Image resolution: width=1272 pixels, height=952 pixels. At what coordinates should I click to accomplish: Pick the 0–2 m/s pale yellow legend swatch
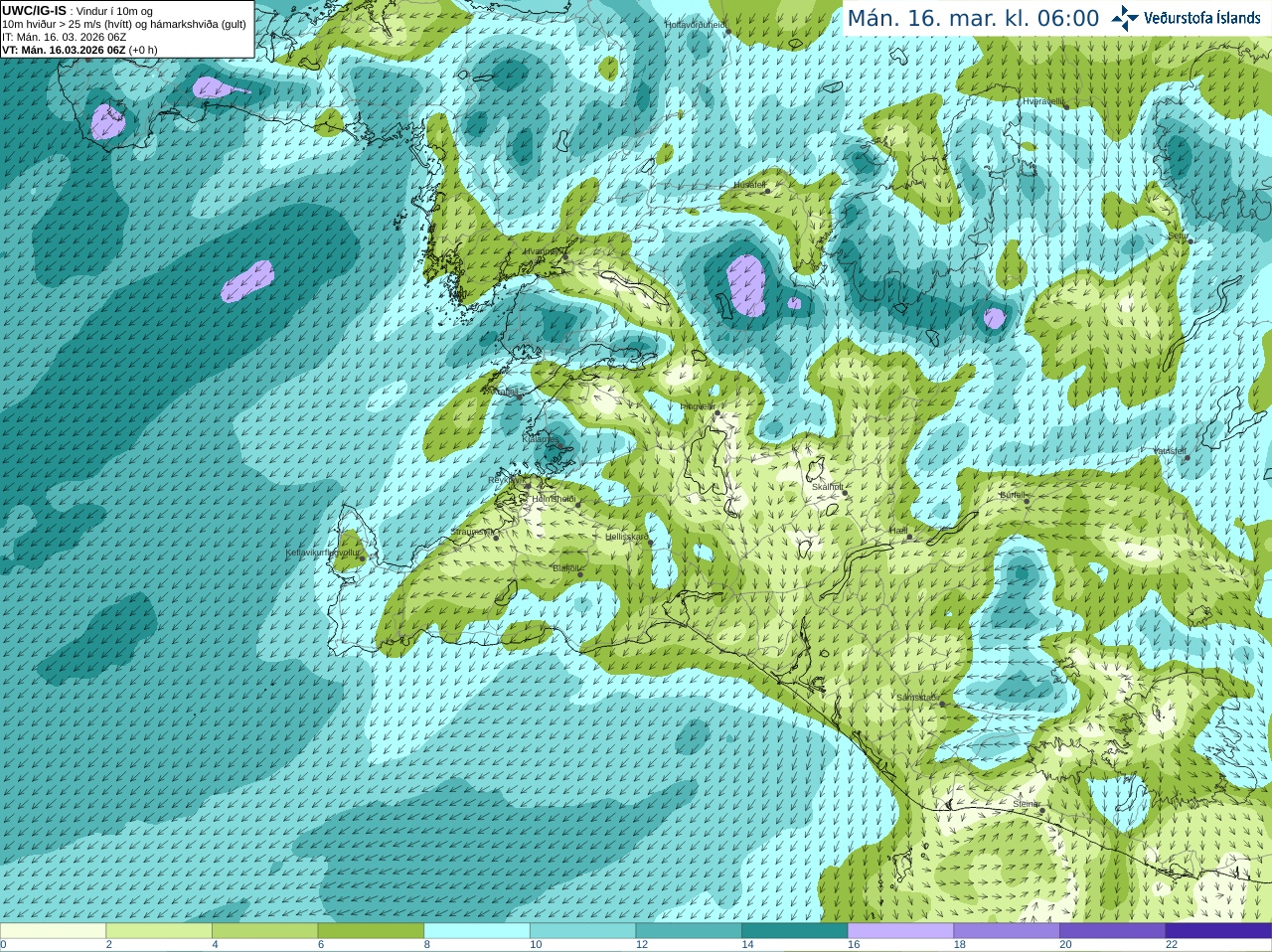point(53,931)
